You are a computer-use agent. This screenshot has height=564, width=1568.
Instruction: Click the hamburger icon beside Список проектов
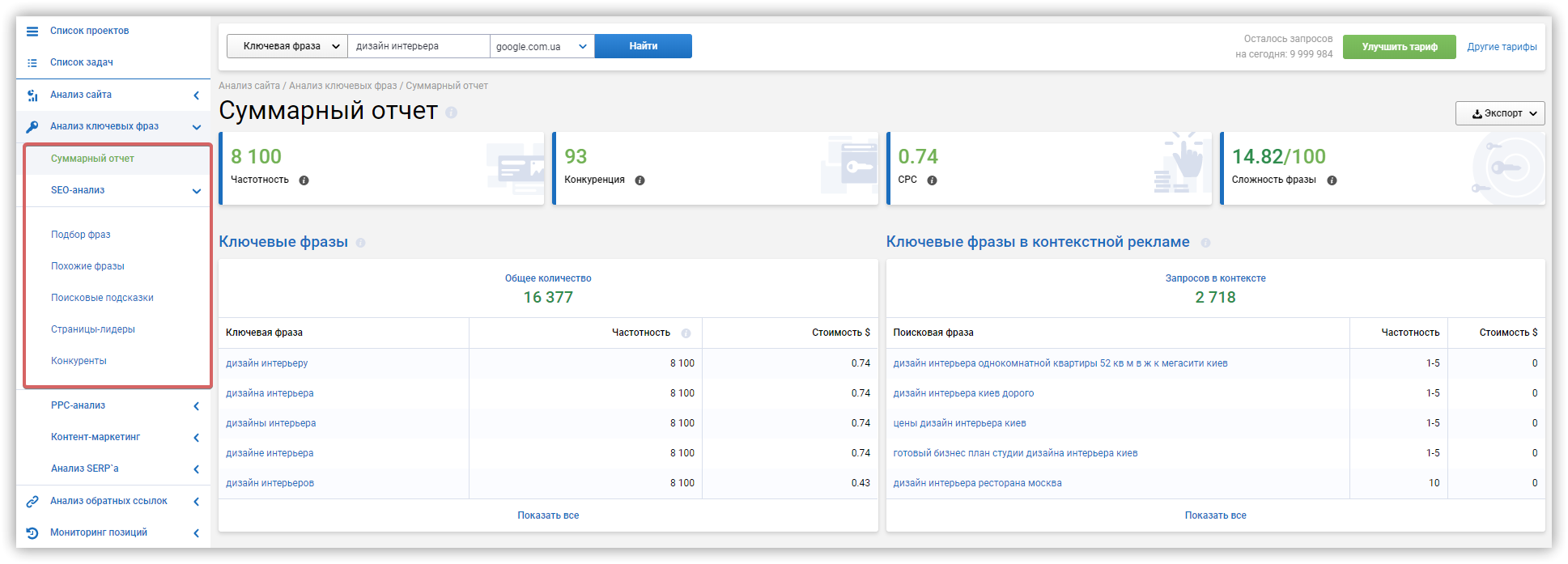click(x=32, y=32)
